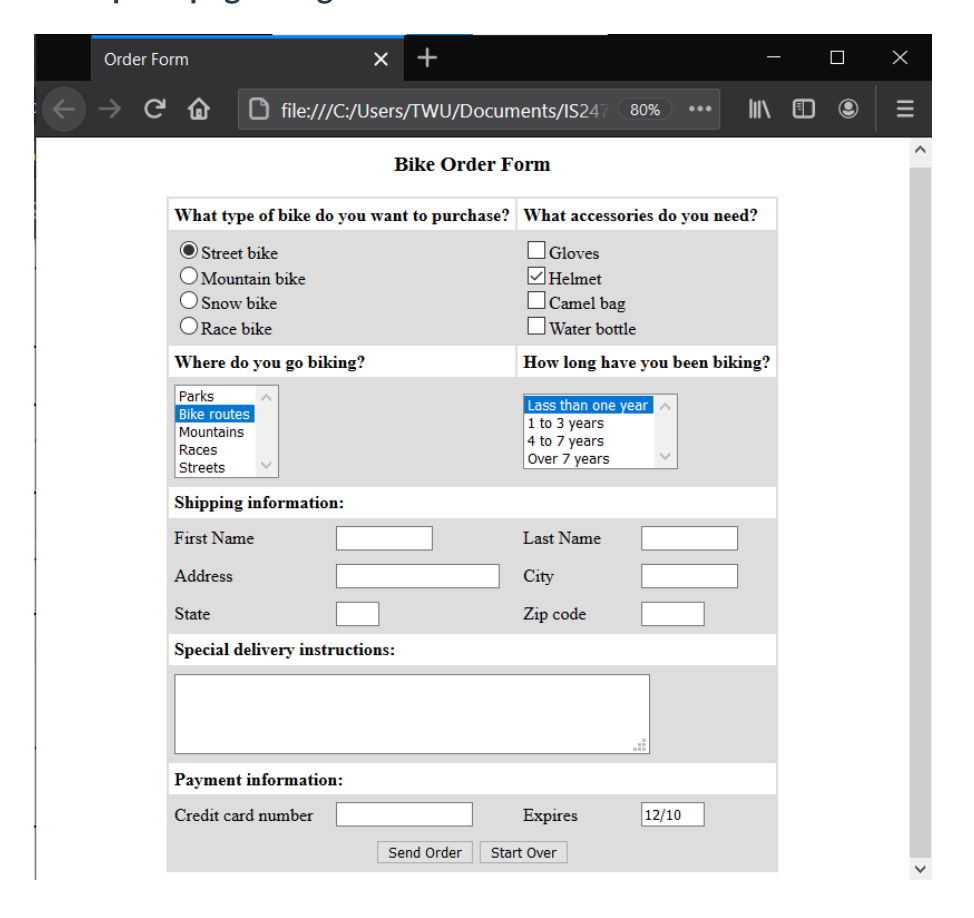The height and width of the screenshot is (918, 974).
Task: Focus the Address text field
Action: coord(417,576)
